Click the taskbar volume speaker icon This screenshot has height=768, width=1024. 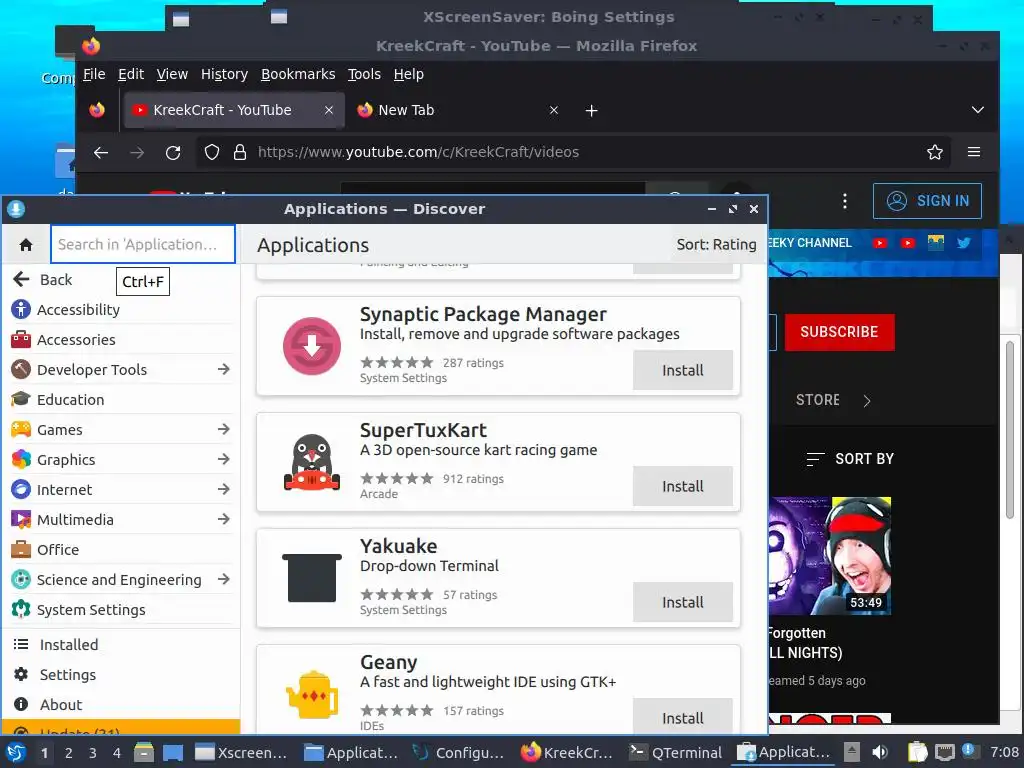tap(880, 752)
